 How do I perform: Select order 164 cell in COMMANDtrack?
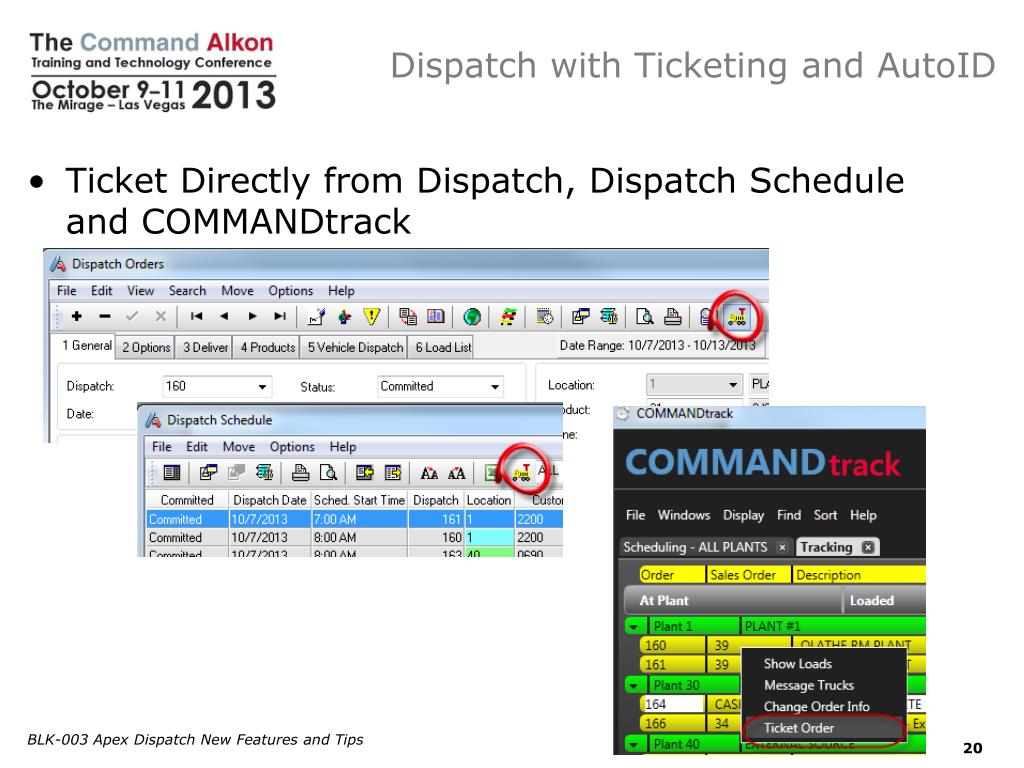(x=673, y=704)
